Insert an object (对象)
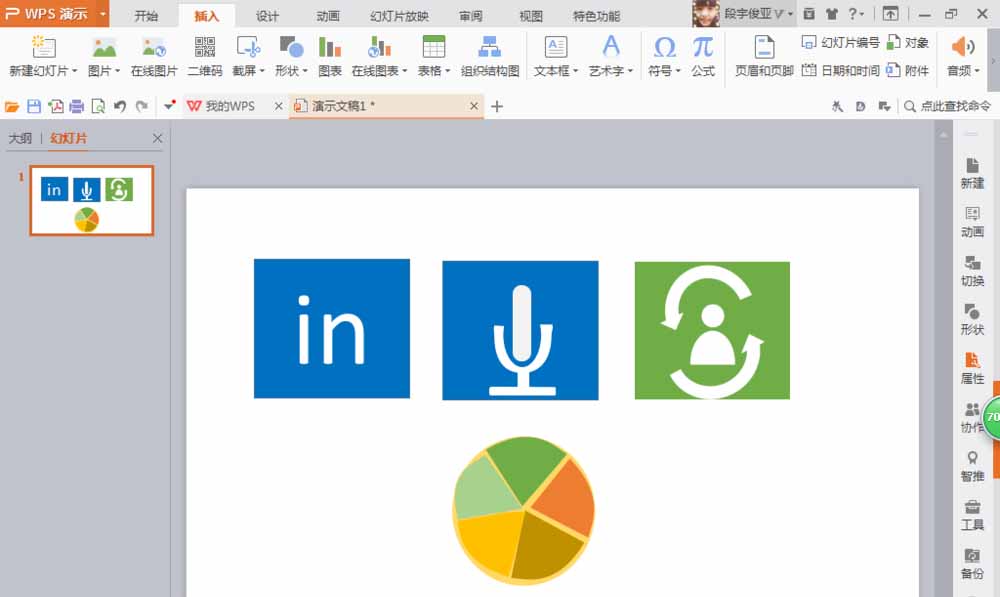This screenshot has width=1000, height=597. point(908,43)
